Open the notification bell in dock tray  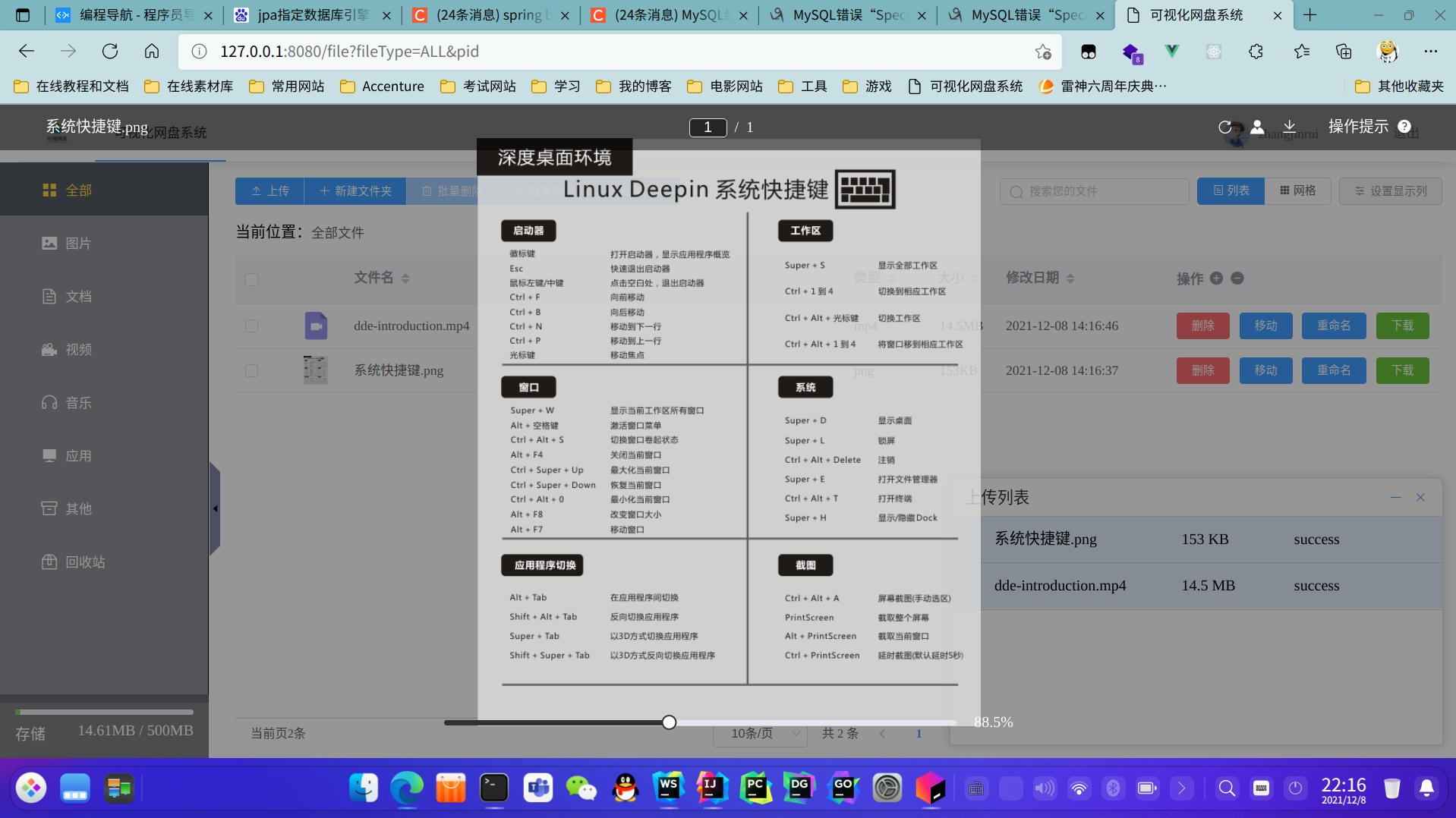click(x=1426, y=788)
